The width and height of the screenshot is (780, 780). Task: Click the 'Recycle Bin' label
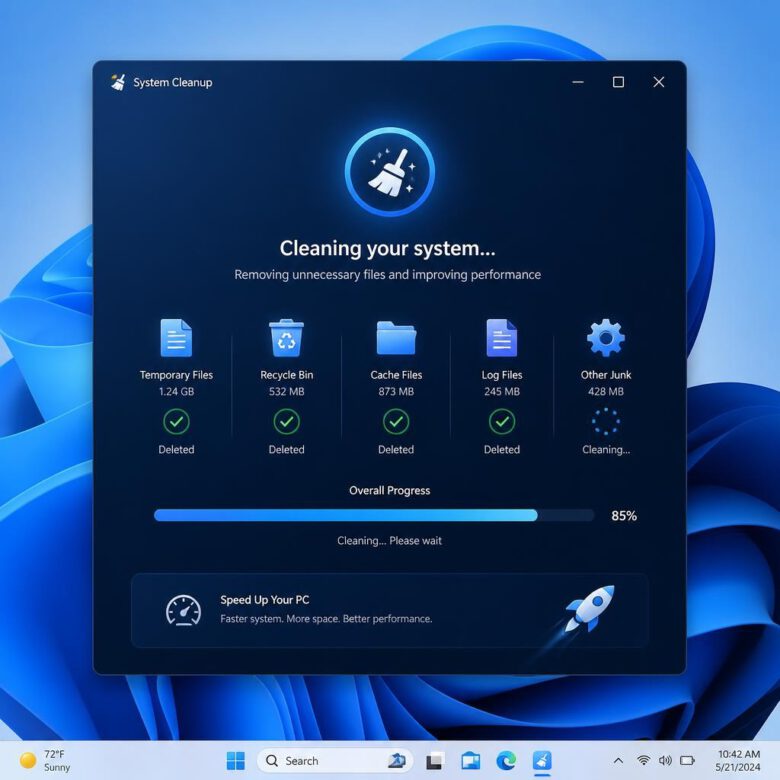(x=287, y=375)
